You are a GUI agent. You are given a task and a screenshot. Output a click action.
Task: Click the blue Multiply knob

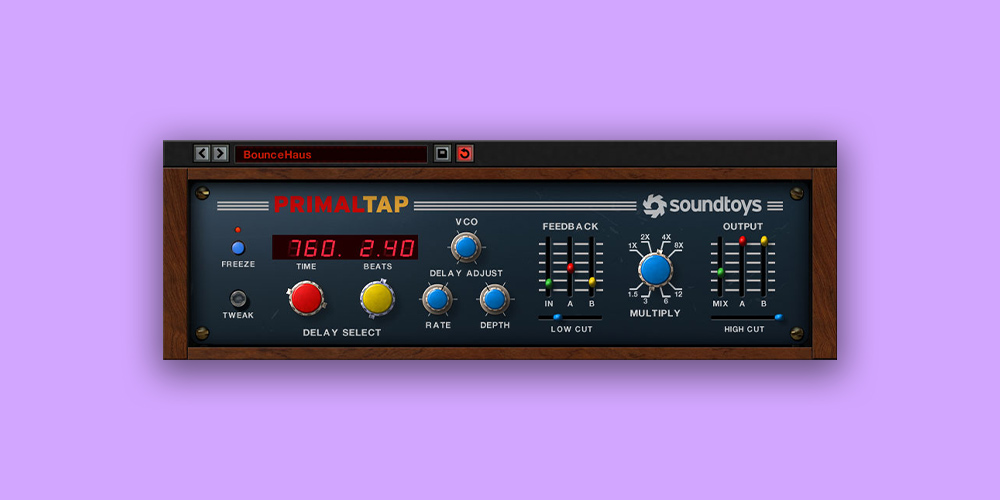(x=655, y=269)
